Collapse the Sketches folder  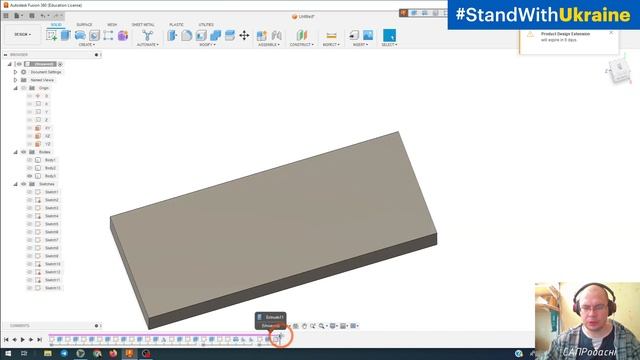pos(16,184)
